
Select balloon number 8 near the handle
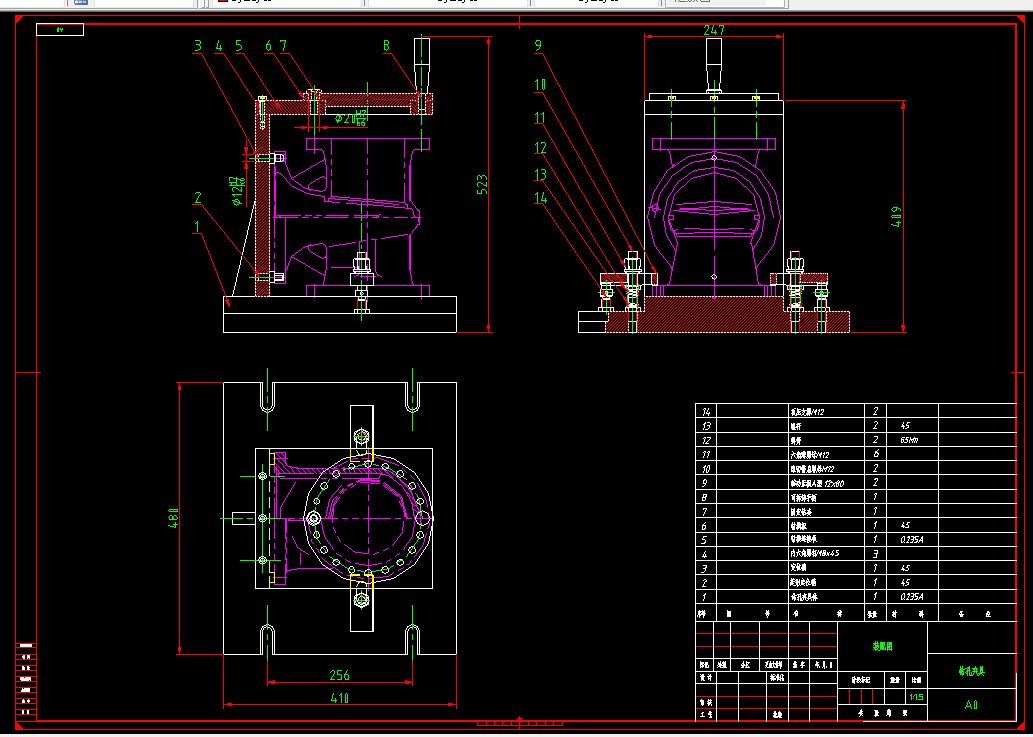386,45
